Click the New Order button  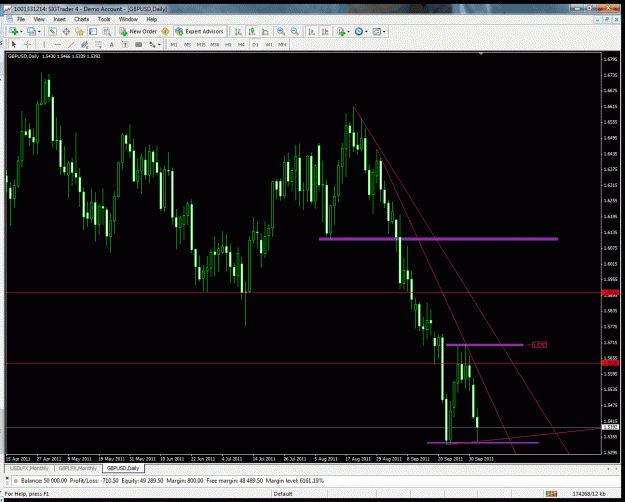pos(138,31)
